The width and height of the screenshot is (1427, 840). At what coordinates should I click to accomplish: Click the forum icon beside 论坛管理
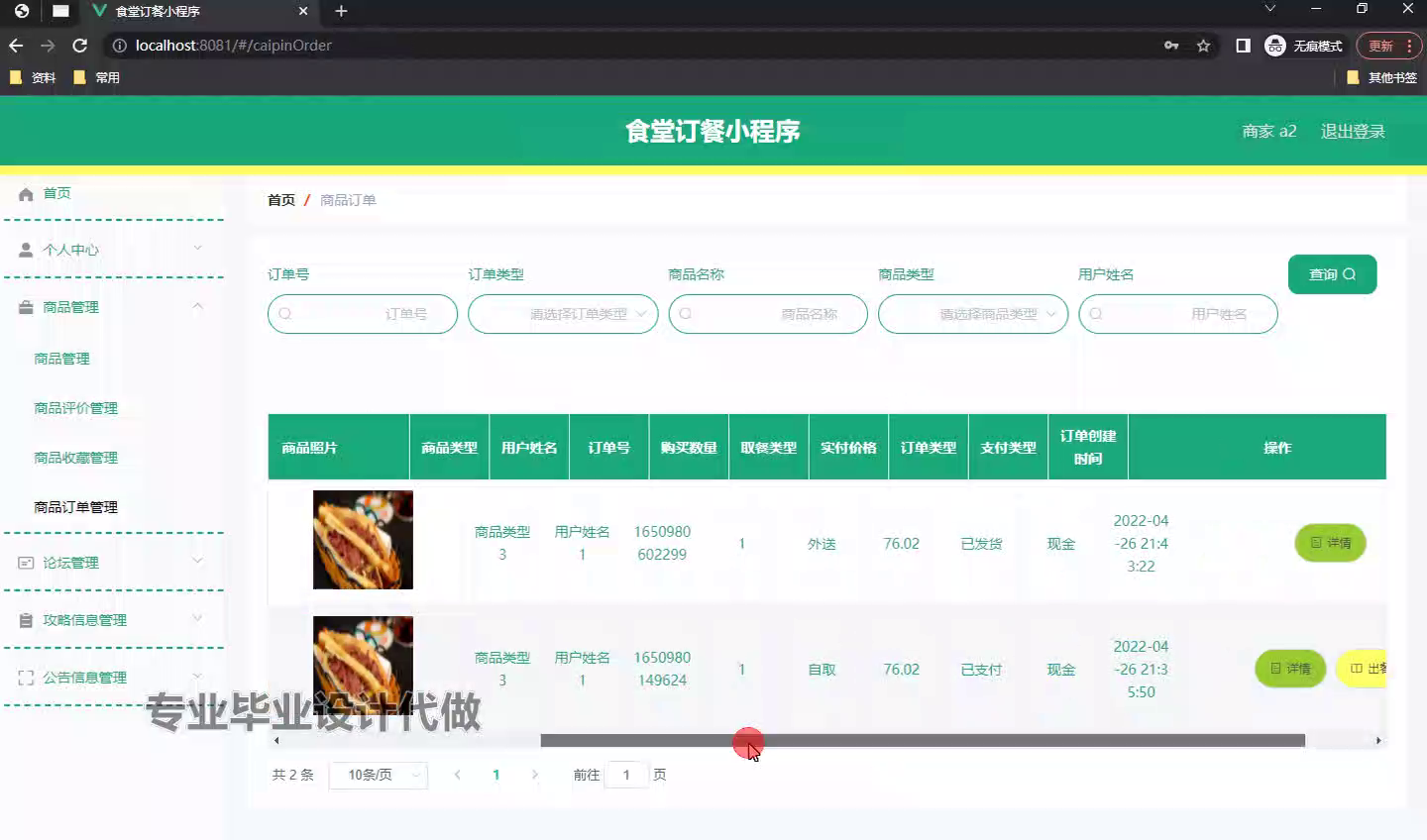[x=26, y=563]
